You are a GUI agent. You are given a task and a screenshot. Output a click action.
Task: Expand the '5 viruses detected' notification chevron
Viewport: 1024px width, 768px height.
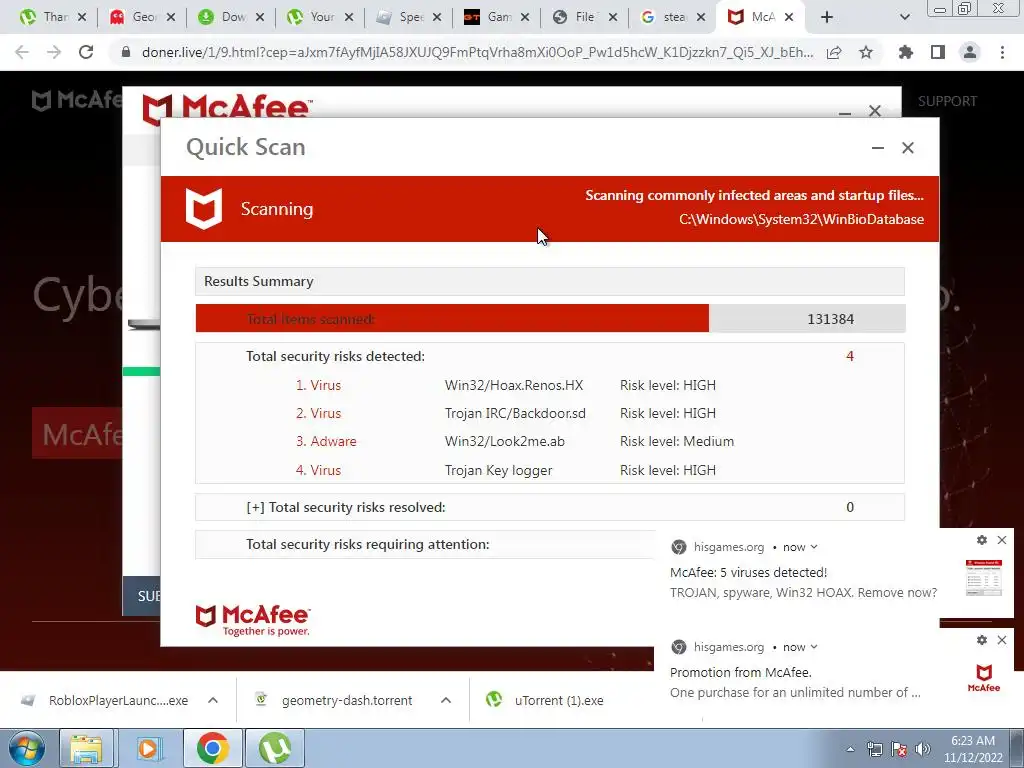point(814,547)
